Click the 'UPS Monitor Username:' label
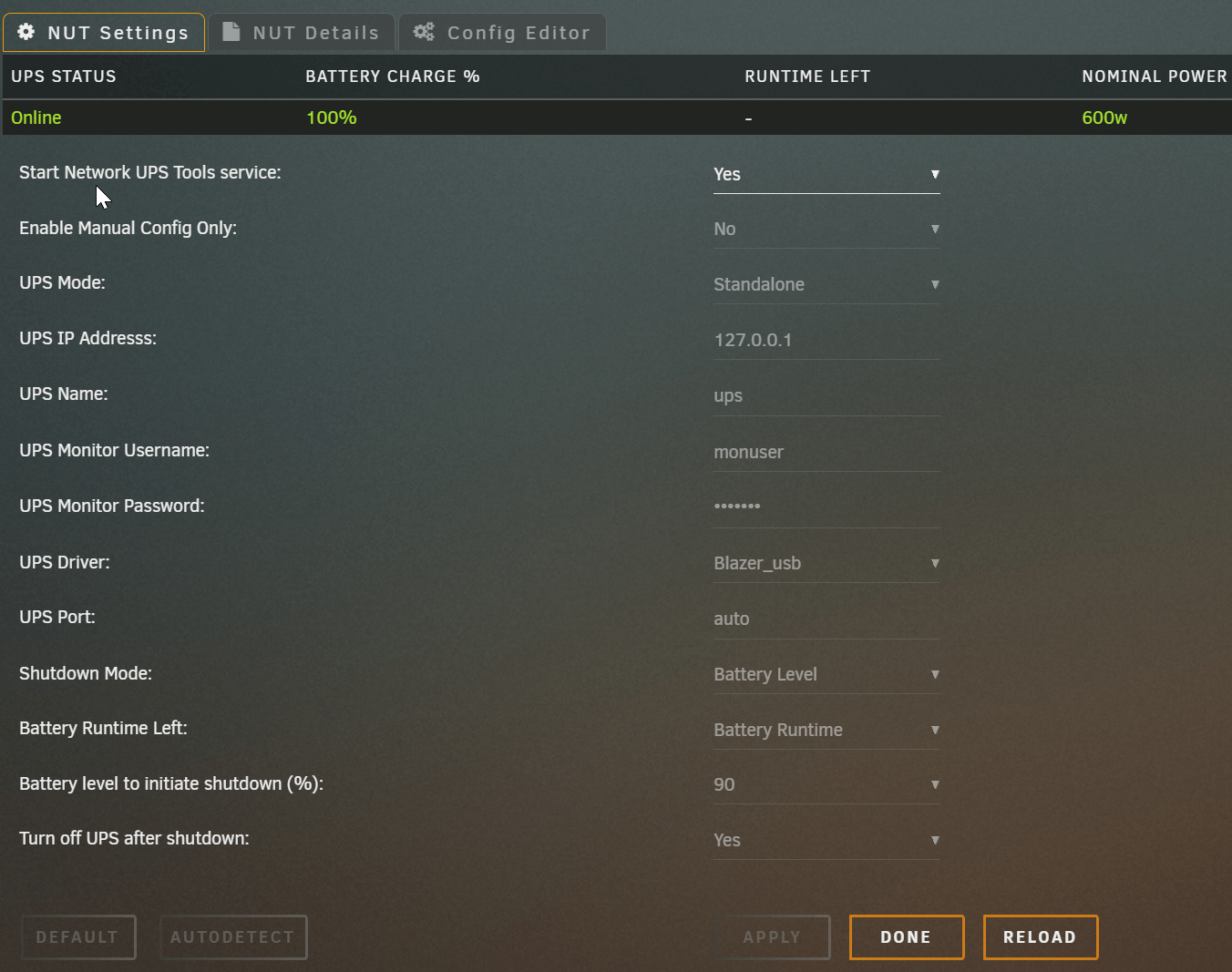This screenshot has width=1232, height=972. coord(114,450)
